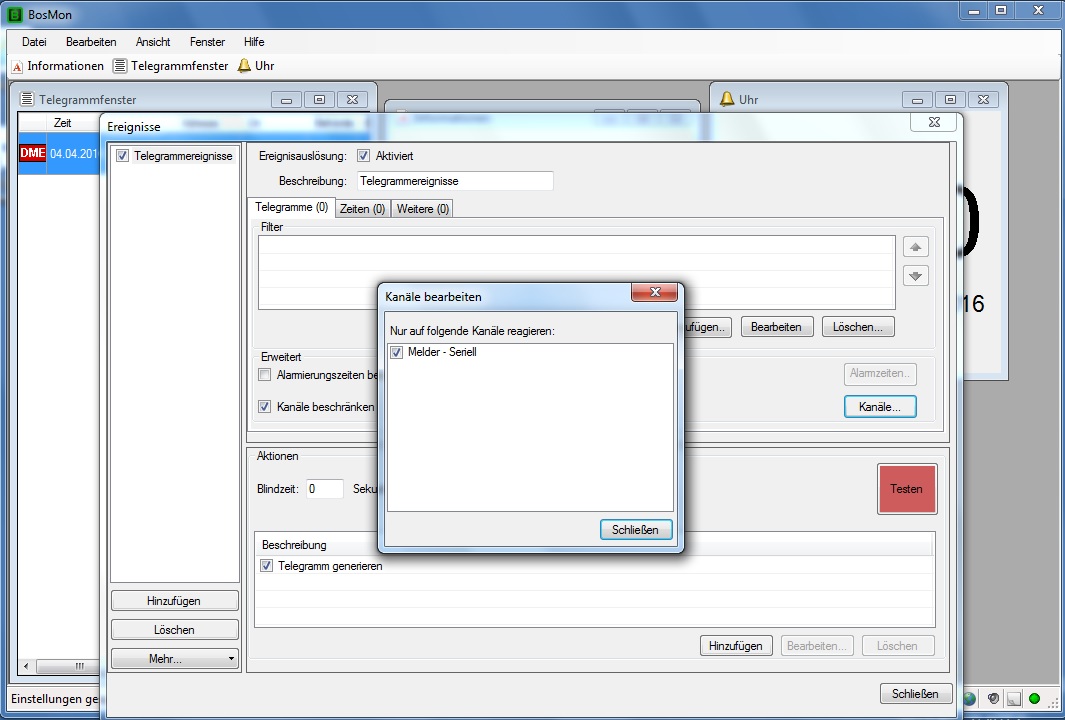Click the speaker icon in status bar
This screenshot has width=1065, height=720.
993,698
